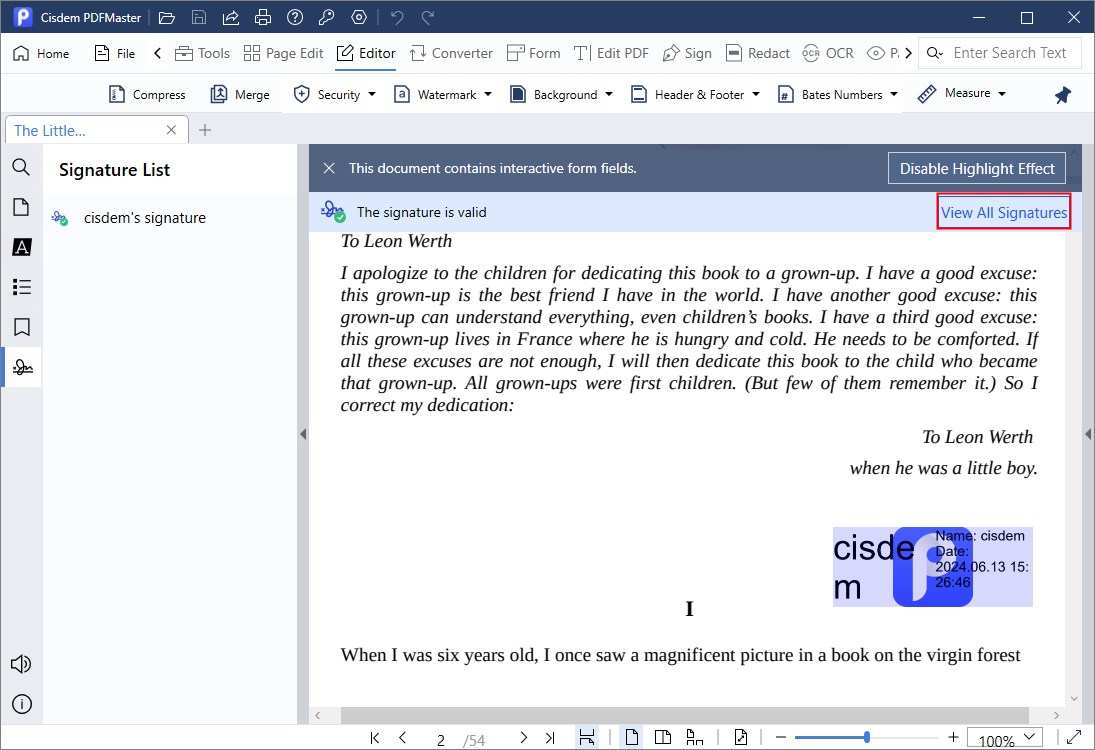The width and height of the screenshot is (1095, 750).
Task: Collapse the left panel with arrow handle
Action: pos(303,434)
